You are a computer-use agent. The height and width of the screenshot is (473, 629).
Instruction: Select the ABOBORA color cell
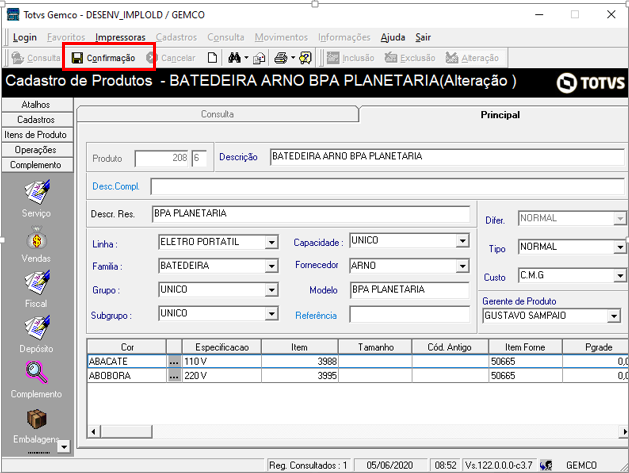coord(127,376)
